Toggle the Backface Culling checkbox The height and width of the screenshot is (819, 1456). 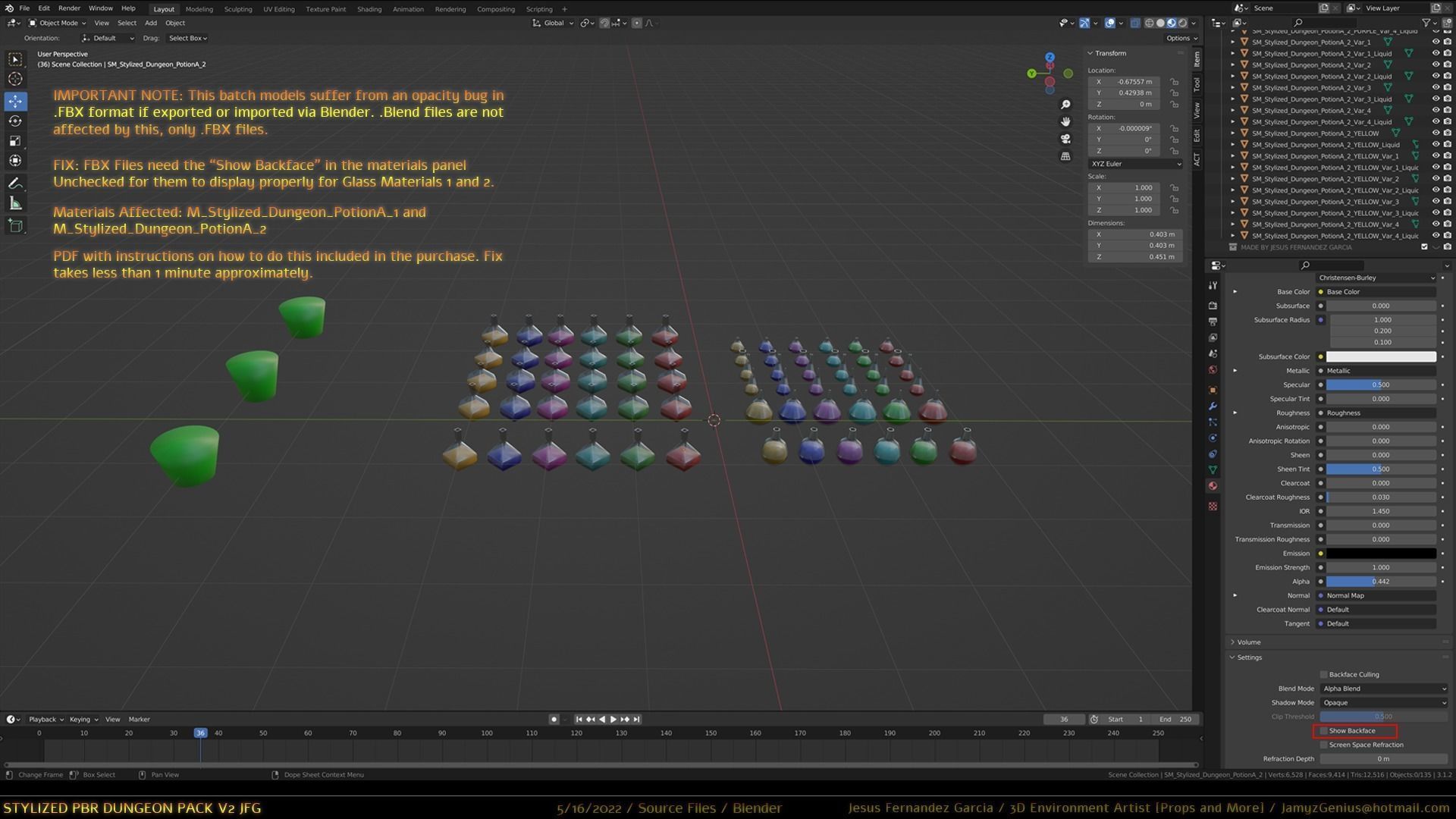[1324, 674]
